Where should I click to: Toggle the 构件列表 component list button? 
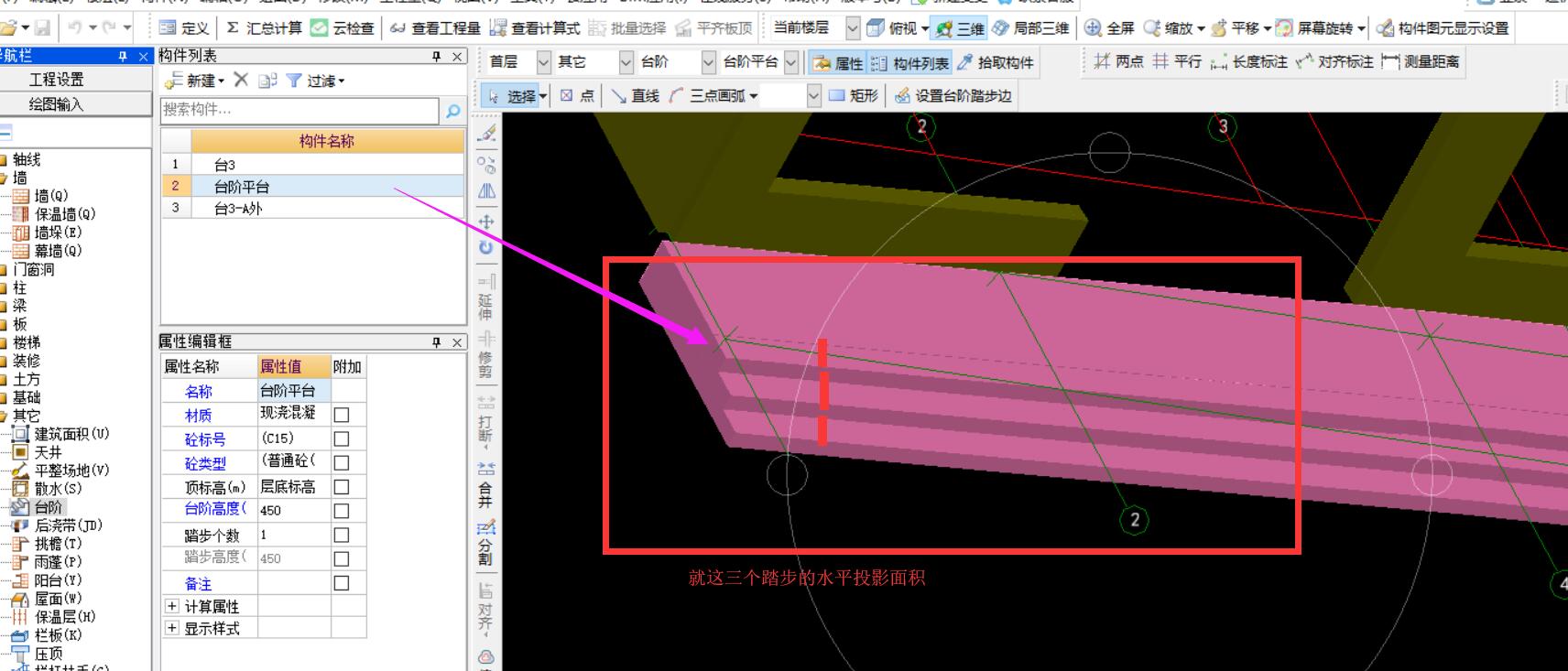coord(909,62)
